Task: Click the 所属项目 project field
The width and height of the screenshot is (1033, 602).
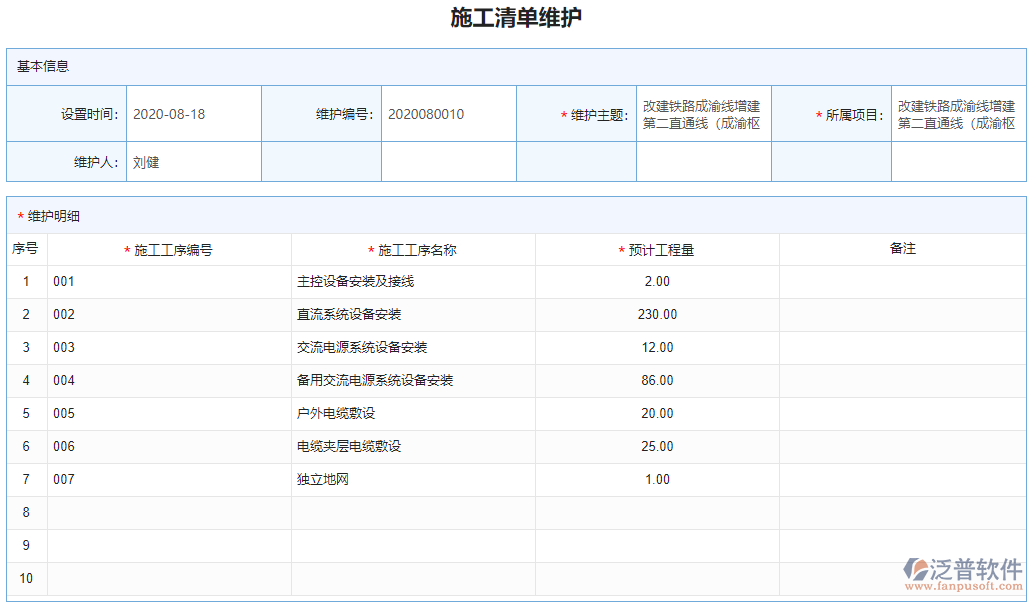Action: pos(959,113)
